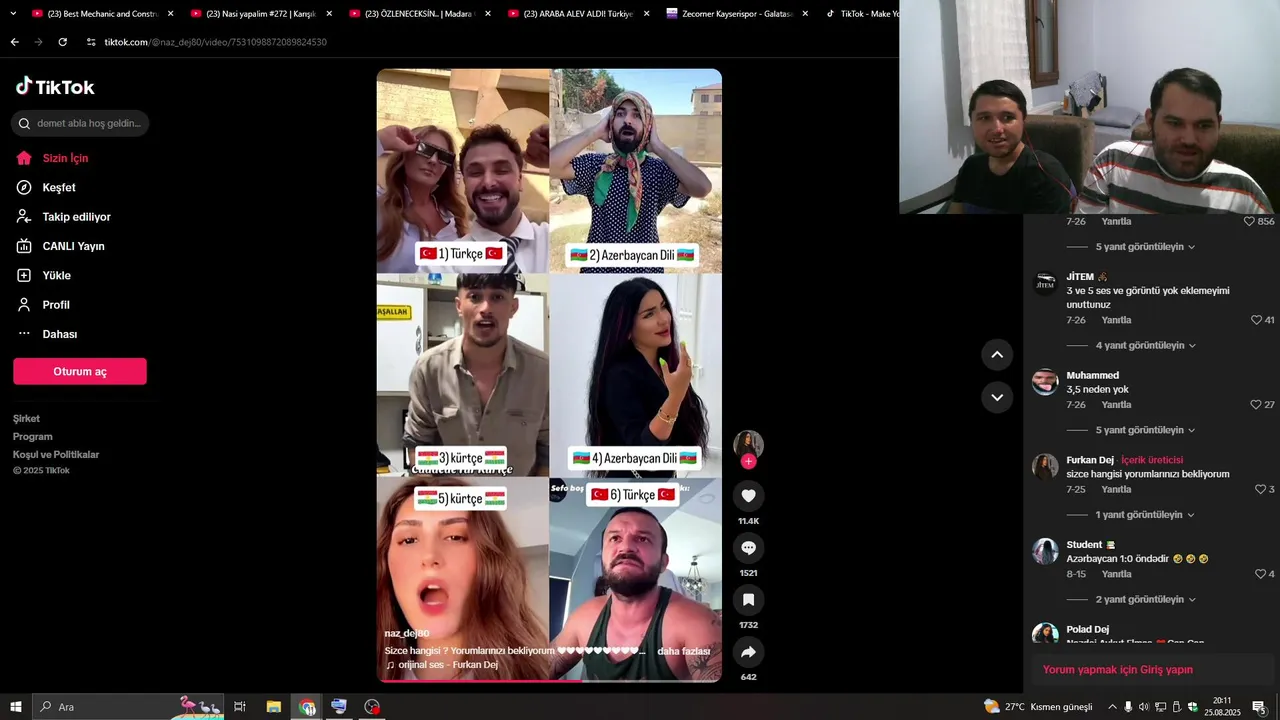Like Student's comment with 4 likes
Viewport: 1280px width, 720px height.
(x=1260, y=574)
